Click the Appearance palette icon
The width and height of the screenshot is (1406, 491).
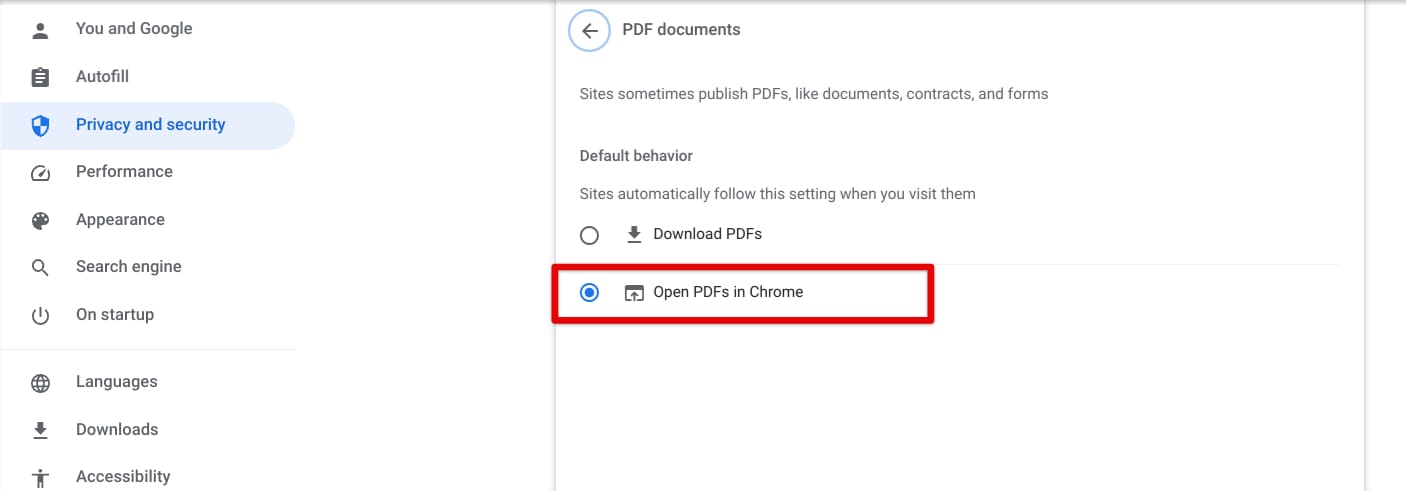click(40, 220)
